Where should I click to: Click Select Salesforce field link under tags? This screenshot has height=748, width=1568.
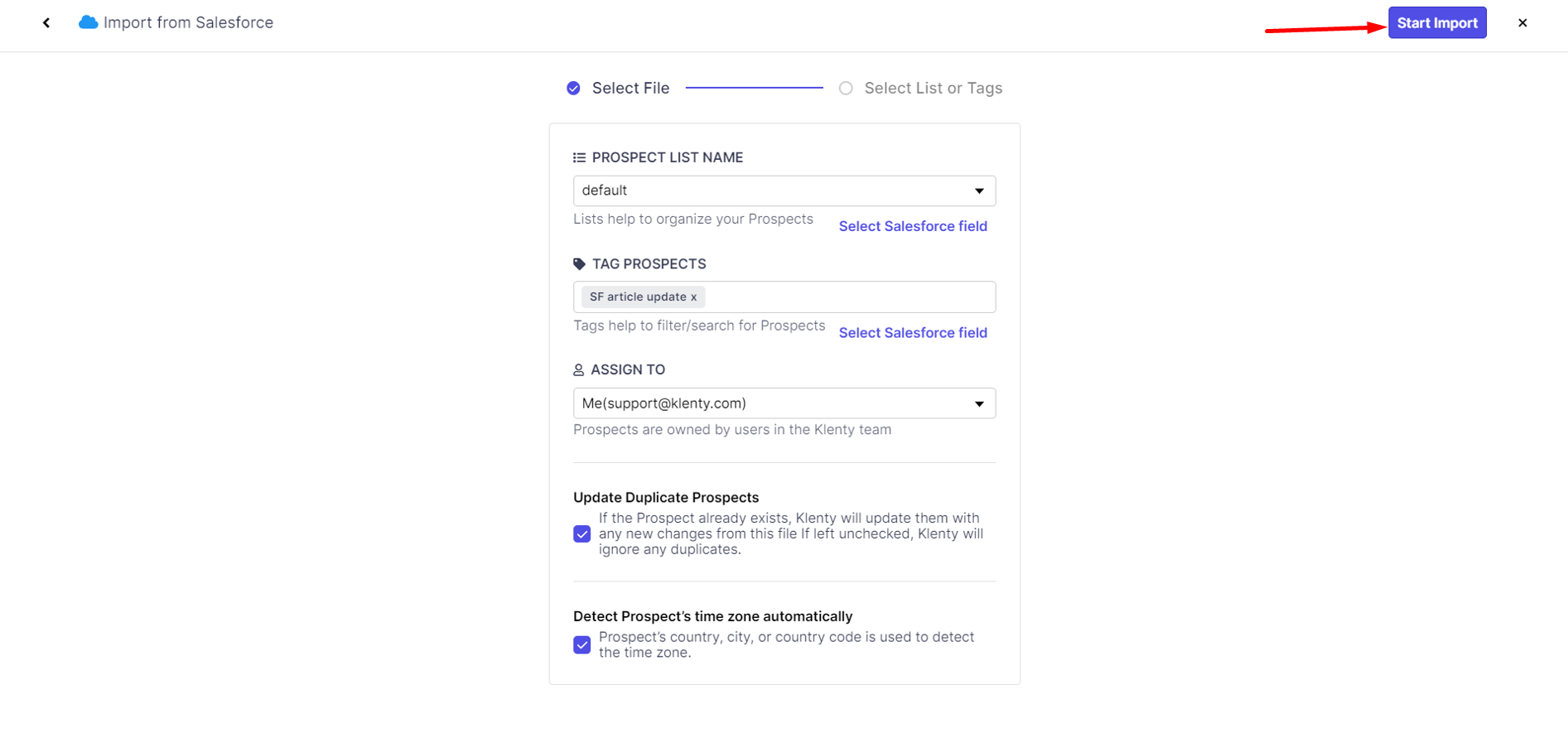click(x=913, y=333)
